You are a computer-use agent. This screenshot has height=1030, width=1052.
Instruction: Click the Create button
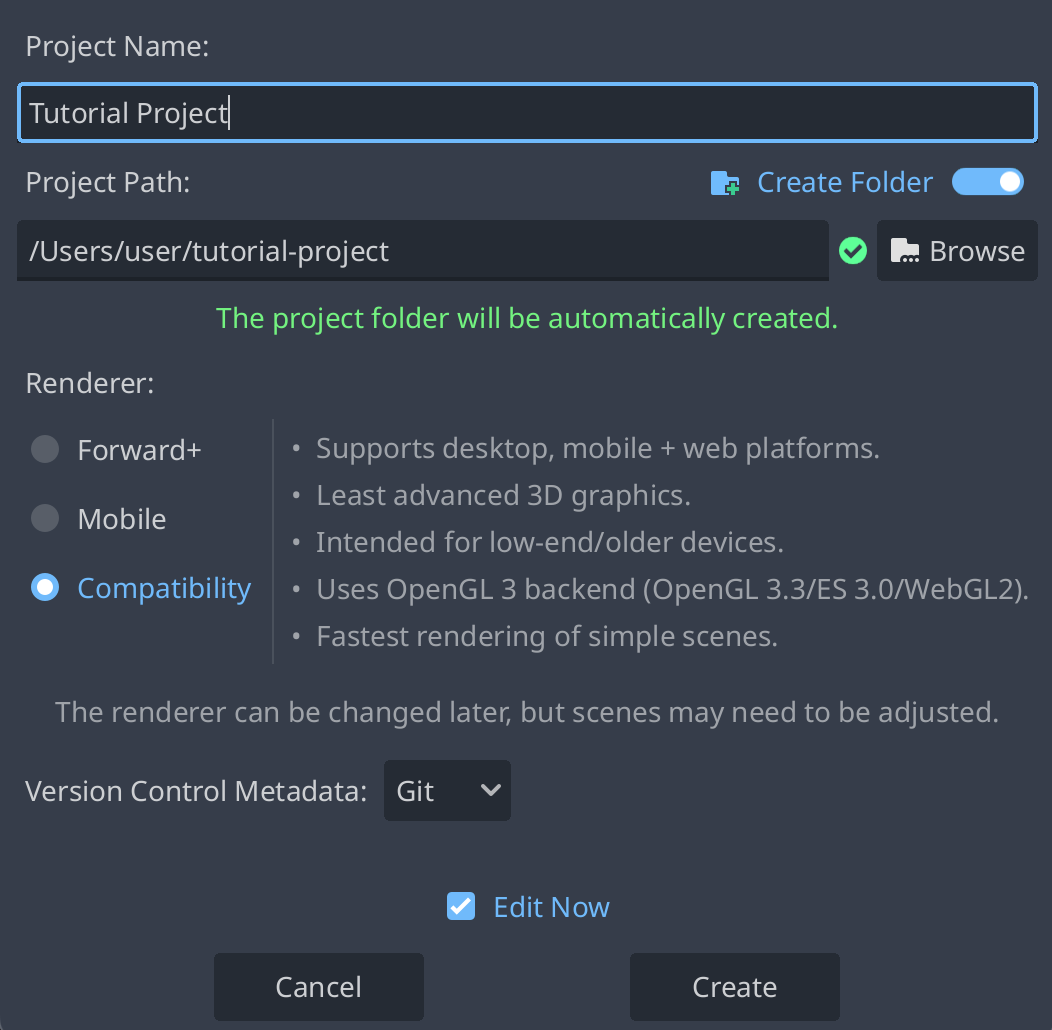tap(734, 987)
